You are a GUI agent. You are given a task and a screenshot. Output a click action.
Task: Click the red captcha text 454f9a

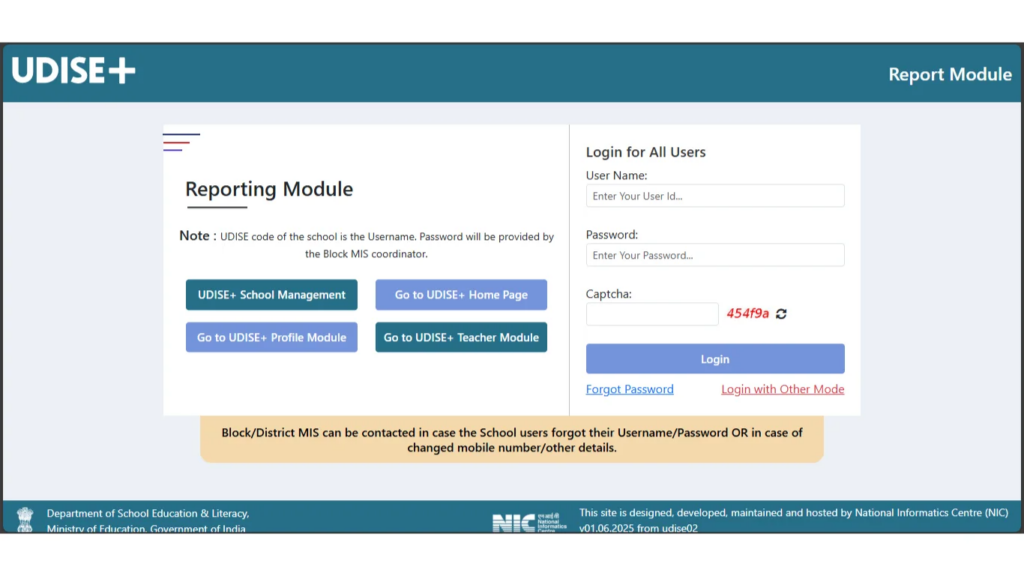746,314
